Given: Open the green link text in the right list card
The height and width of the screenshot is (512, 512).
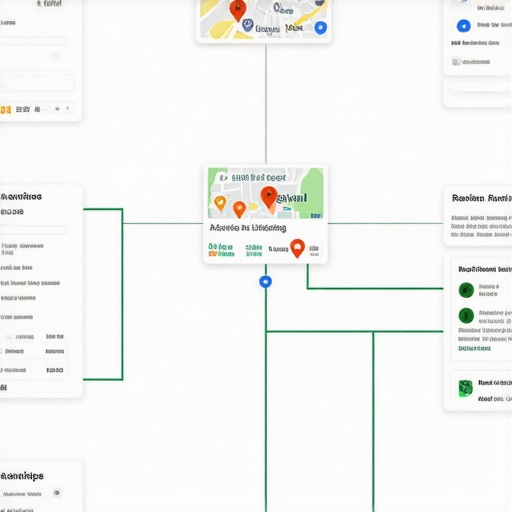Looking at the screenshot, I should coord(474,348).
